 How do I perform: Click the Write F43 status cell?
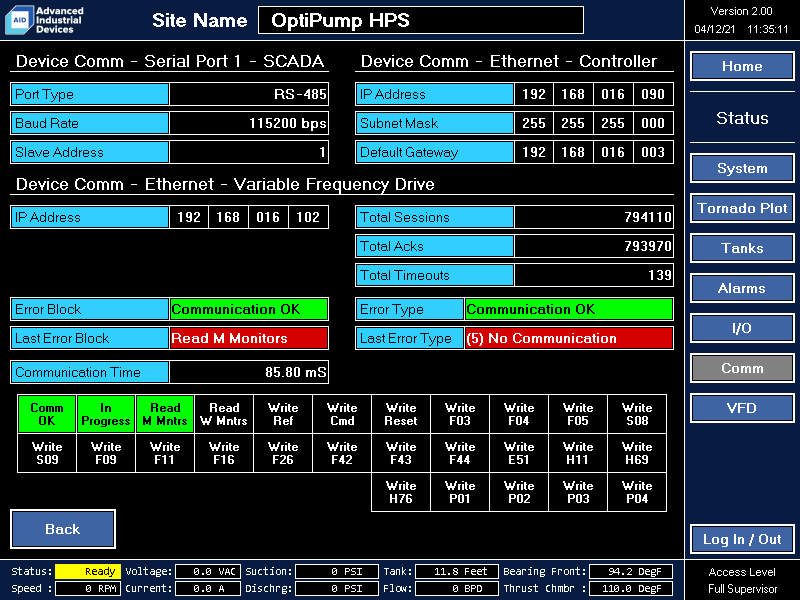pos(401,453)
